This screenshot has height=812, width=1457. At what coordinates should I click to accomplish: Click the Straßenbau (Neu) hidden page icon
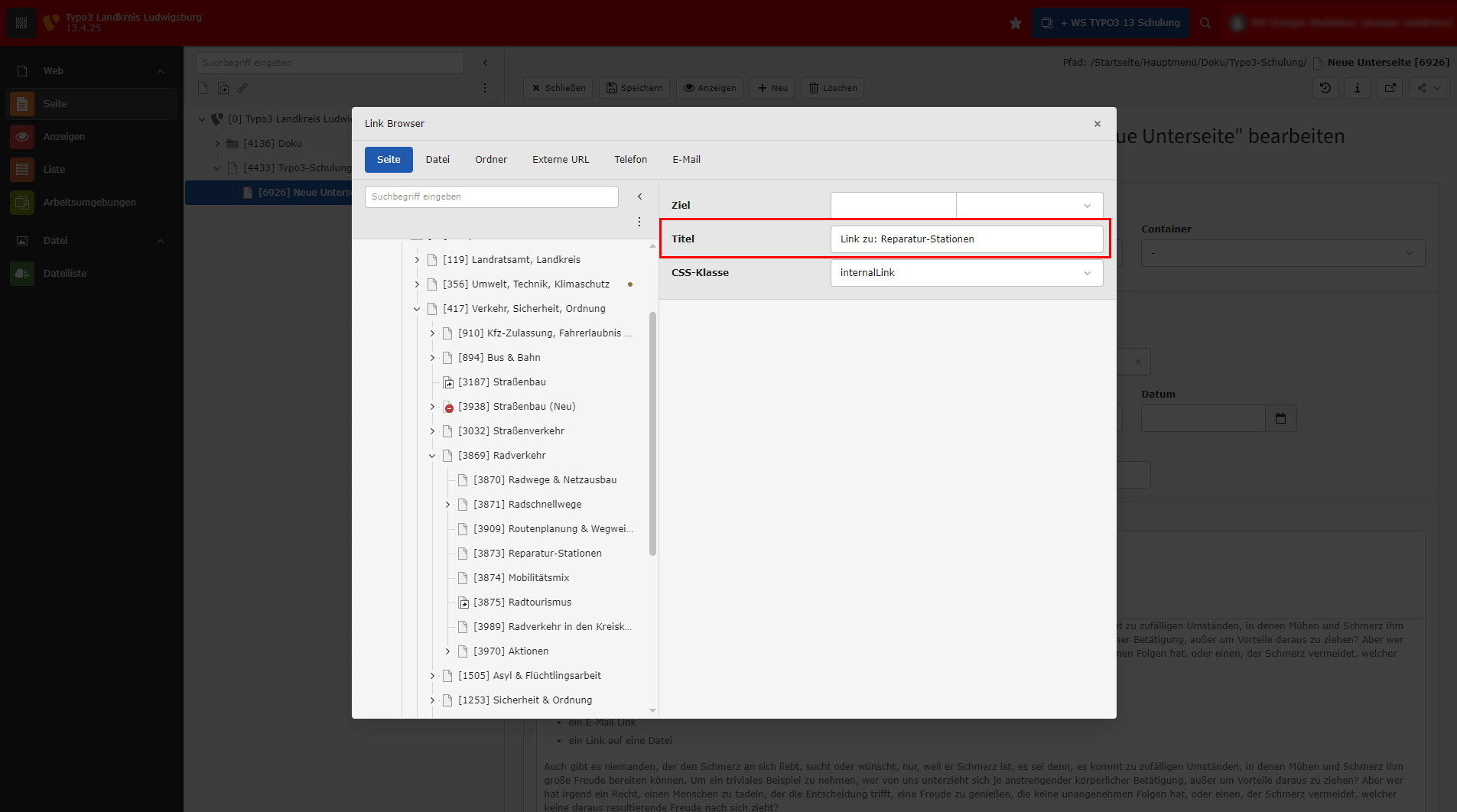coord(448,407)
